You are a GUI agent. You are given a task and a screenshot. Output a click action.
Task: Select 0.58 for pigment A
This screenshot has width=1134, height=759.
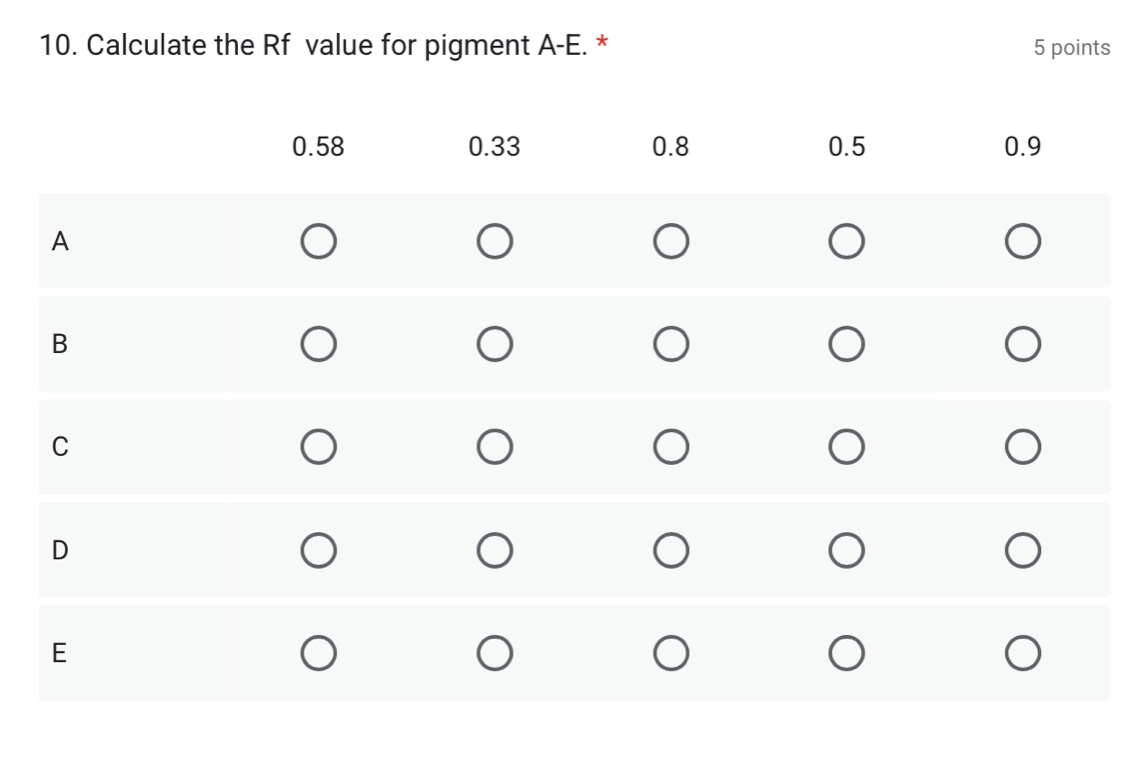click(318, 242)
